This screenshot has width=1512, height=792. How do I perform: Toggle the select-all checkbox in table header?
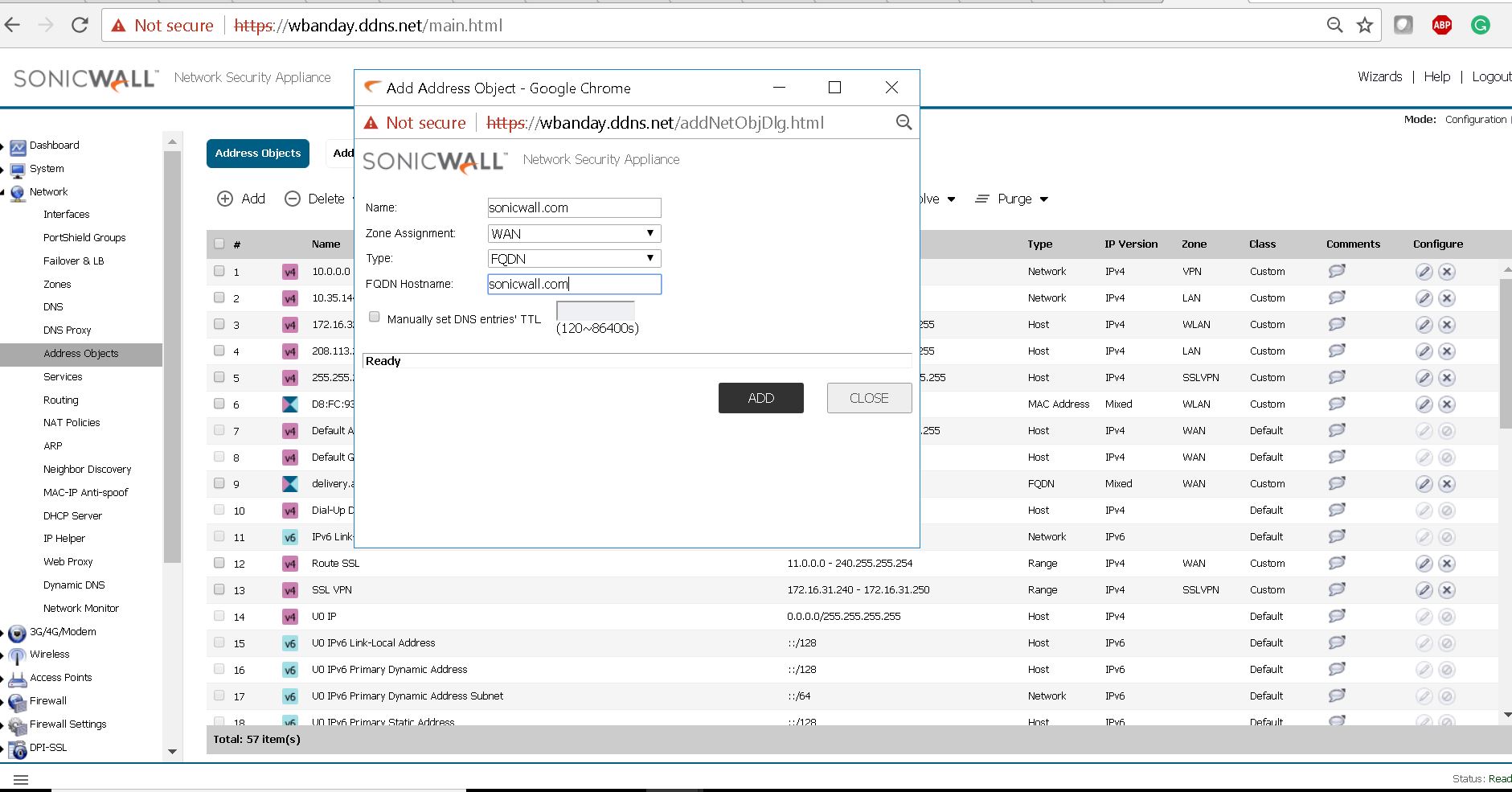[x=219, y=244]
